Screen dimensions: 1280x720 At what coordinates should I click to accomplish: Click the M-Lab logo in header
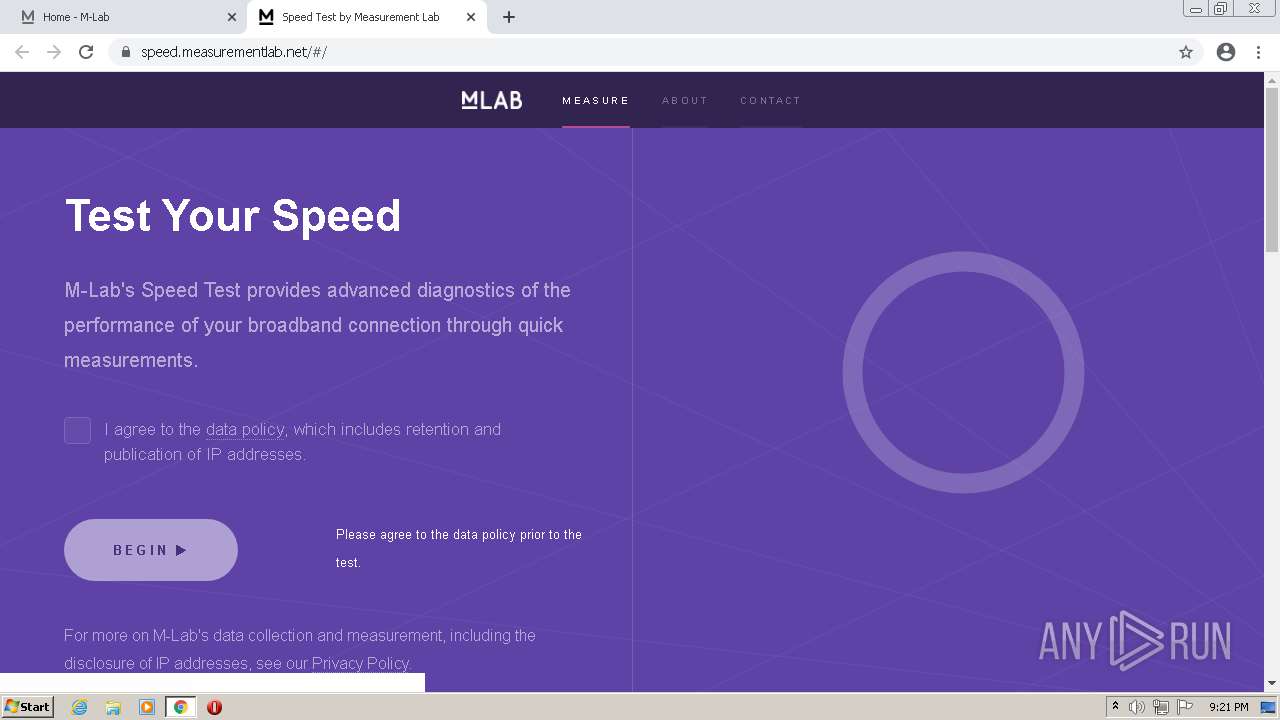[x=492, y=100]
